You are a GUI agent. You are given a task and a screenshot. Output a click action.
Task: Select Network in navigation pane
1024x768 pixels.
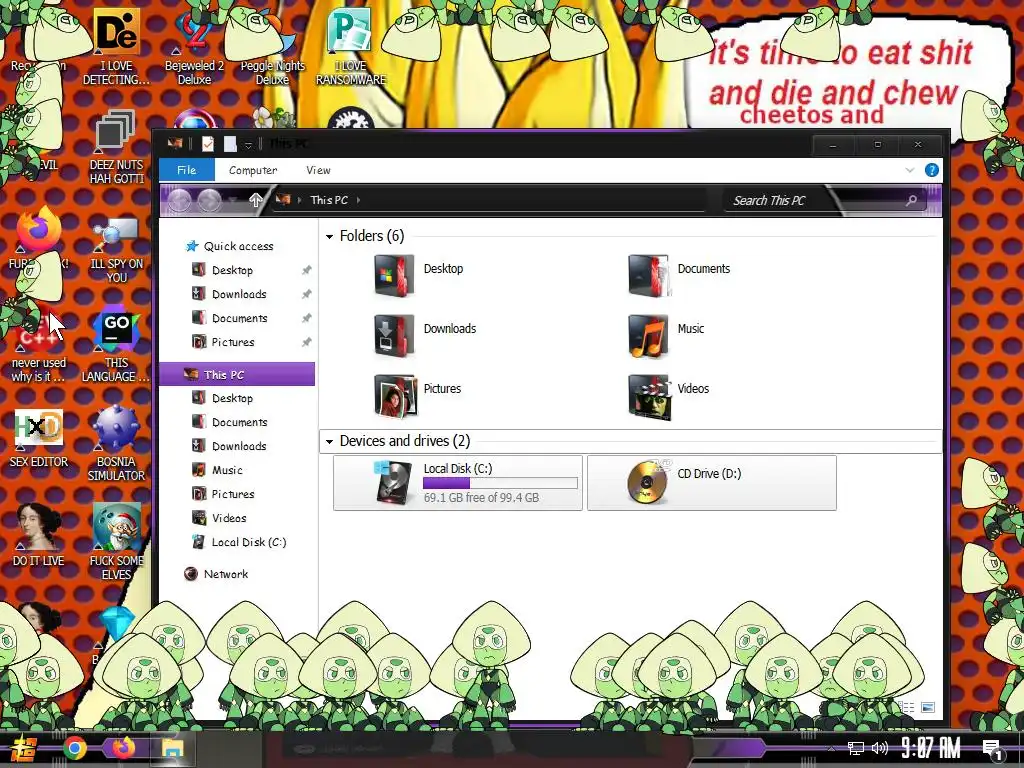click(216, 574)
